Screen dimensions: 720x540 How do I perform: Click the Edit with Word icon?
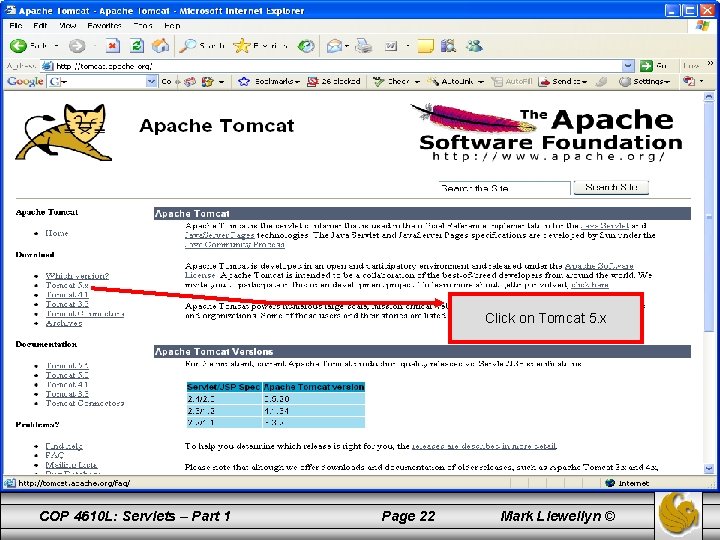[x=391, y=45]
